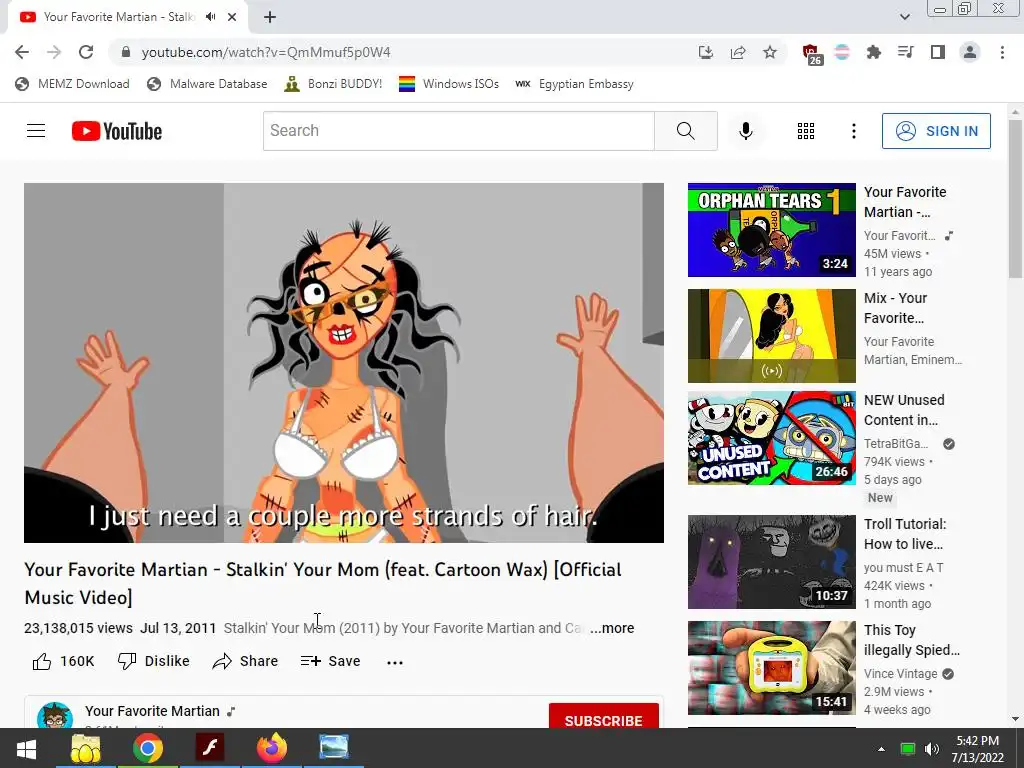Open NEW Unused Content video title

pos(904,409)
